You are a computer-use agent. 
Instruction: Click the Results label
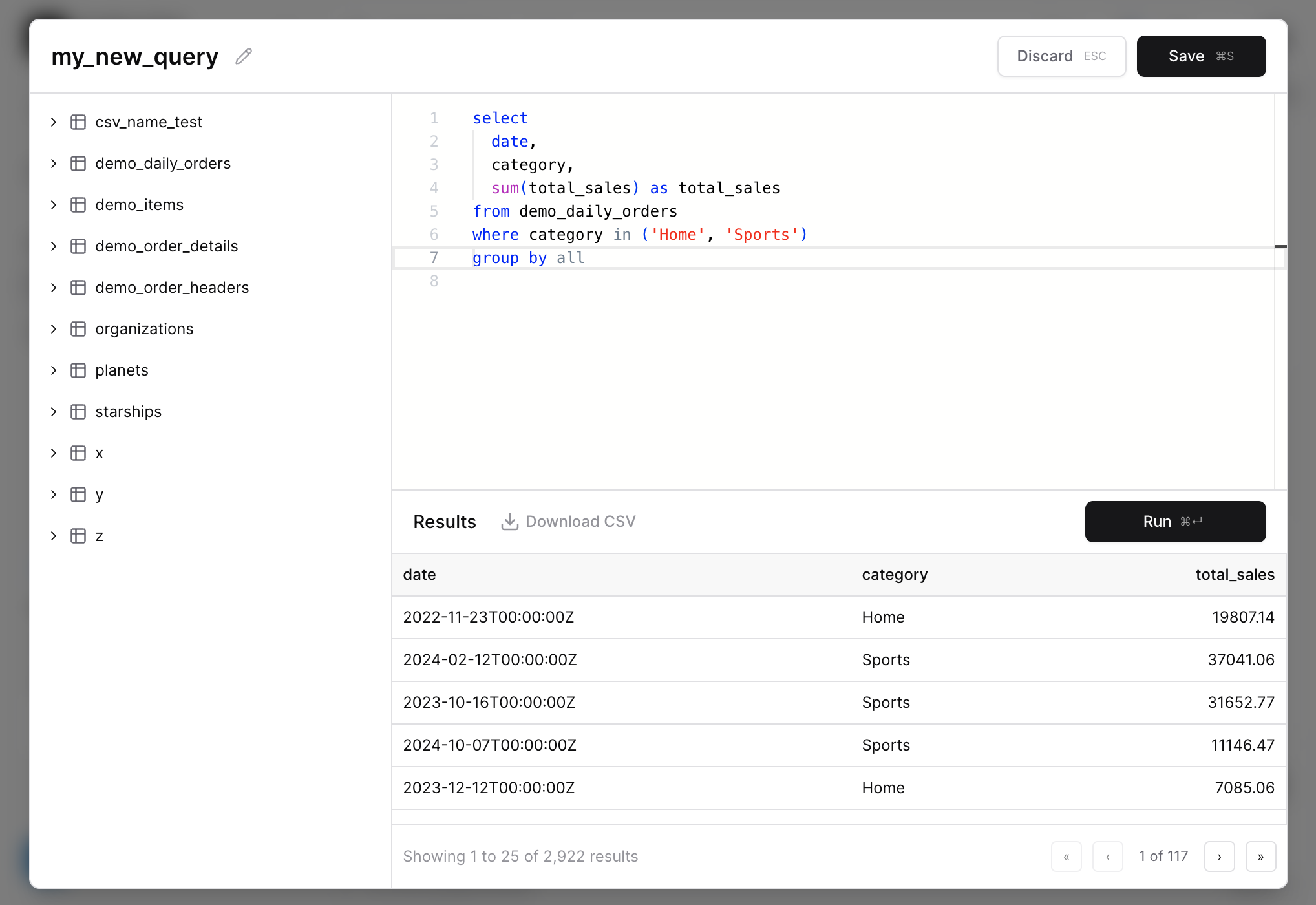[444, 521]
